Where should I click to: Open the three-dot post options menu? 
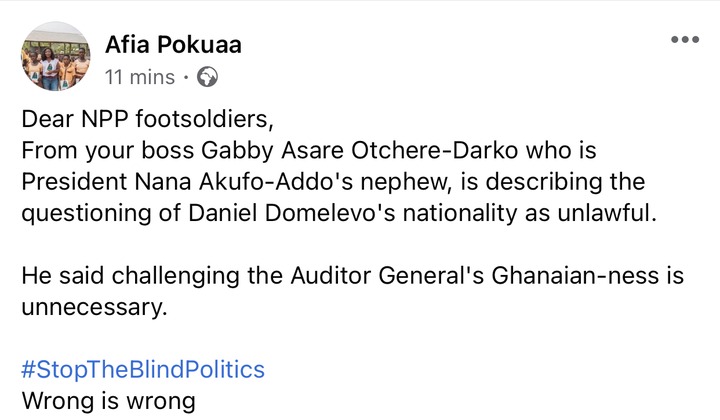[x=685, y=40]
